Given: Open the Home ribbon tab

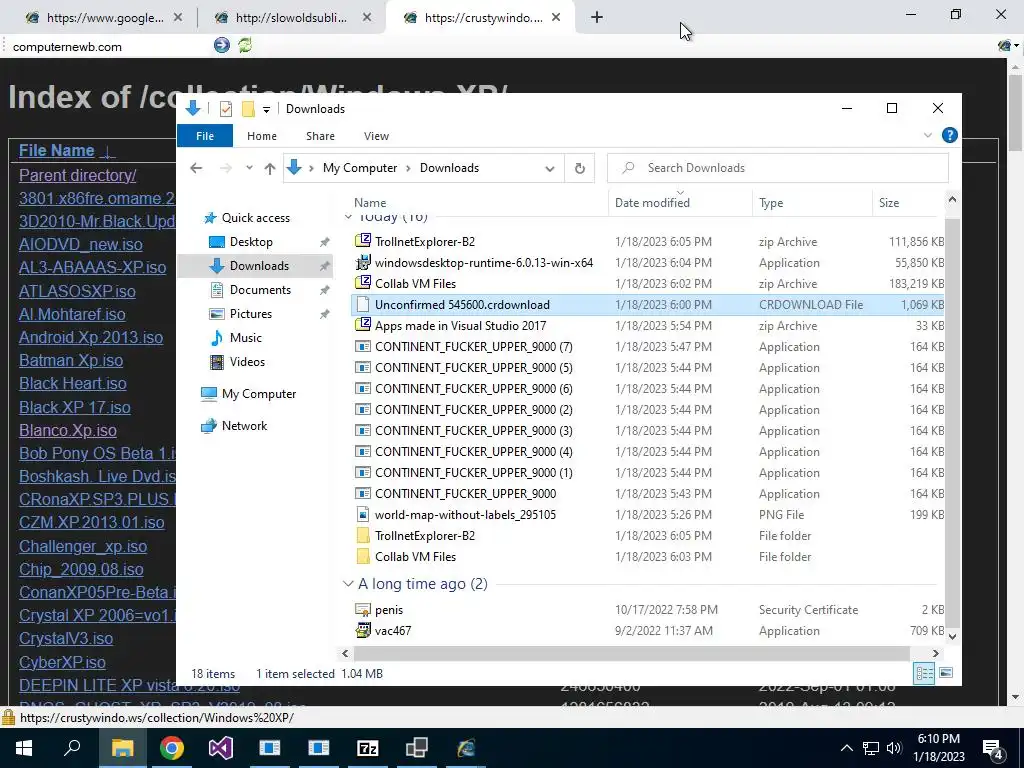Looking at the screenshot, I should [262, 136].
